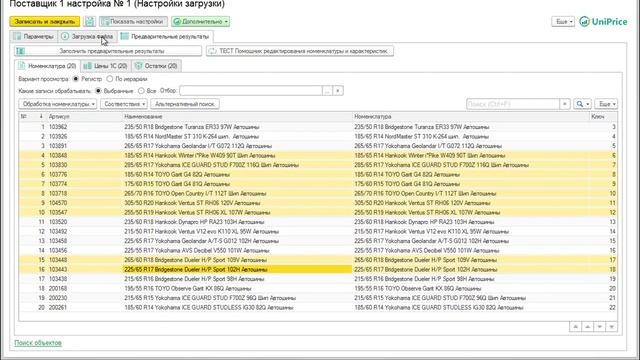Select 265/70 R16 TOYO Open Country name cell
640x360 pixels.
pos(237,193)
